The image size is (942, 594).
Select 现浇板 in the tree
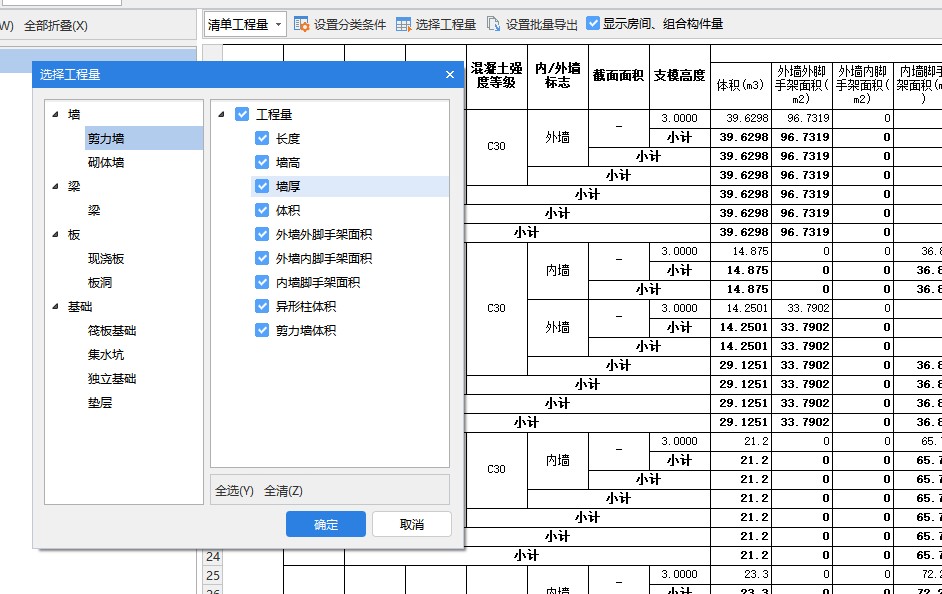click(106, 258)
